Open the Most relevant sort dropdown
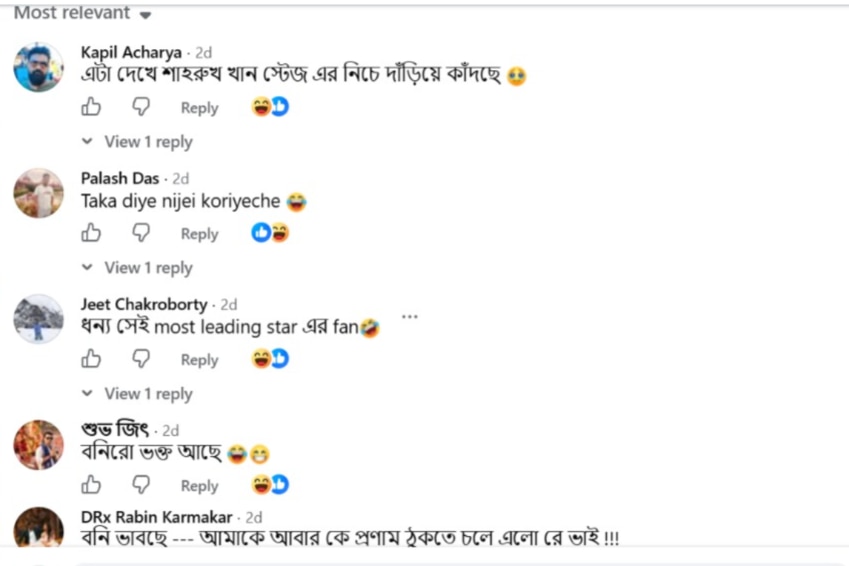Image resolution: width=849 pixels, height=566 pixels. coord(82,12)
